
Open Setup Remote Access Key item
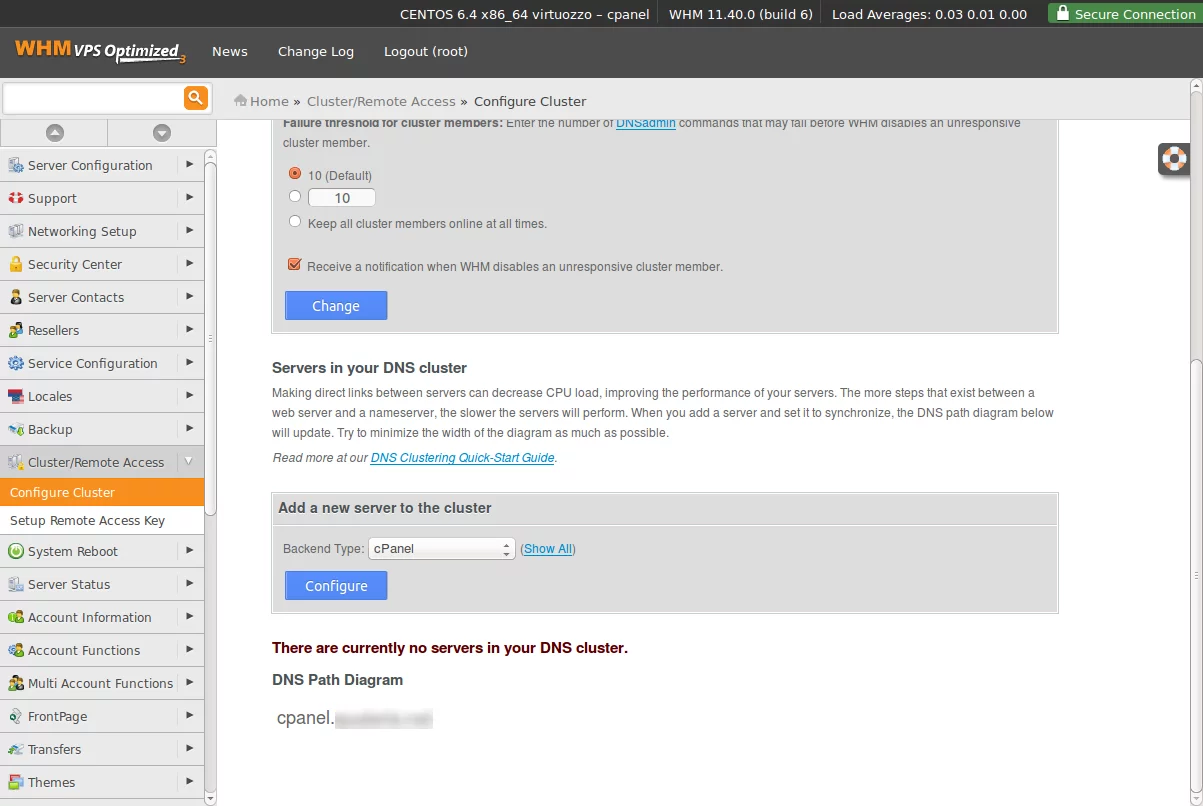coord(102,520)
